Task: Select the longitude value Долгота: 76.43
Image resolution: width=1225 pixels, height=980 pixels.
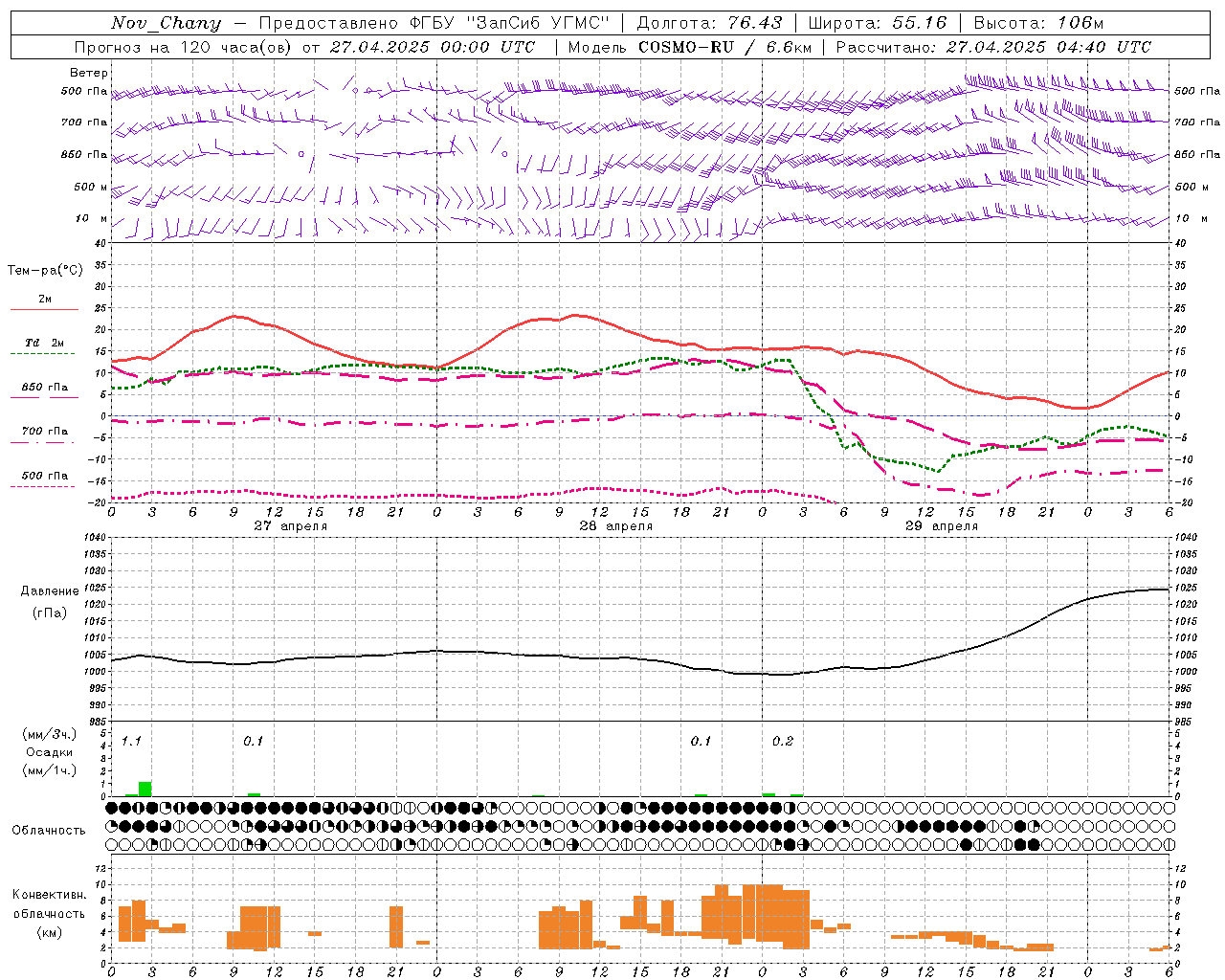Action: click(709, 23)
